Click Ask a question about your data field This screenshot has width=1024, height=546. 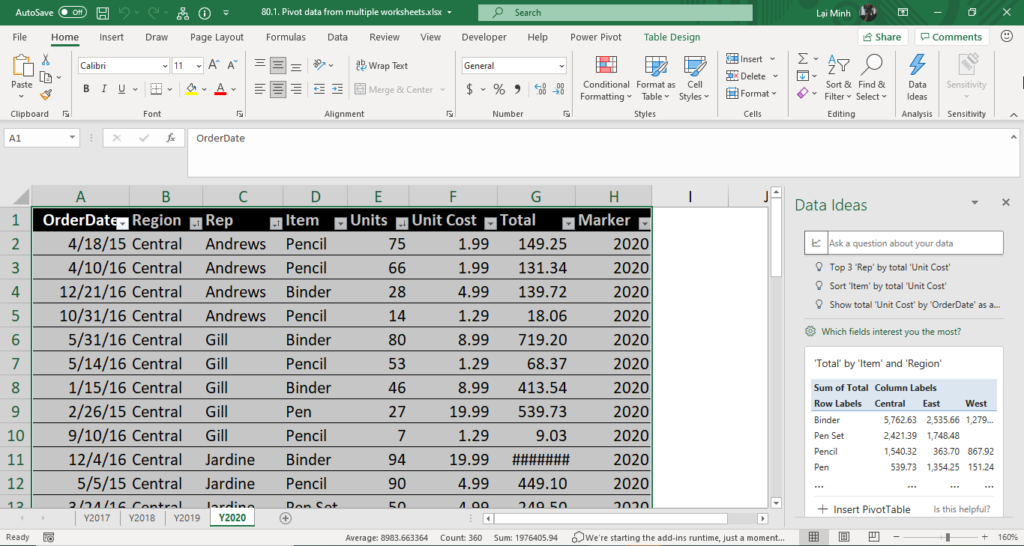[x=904, y=243]
